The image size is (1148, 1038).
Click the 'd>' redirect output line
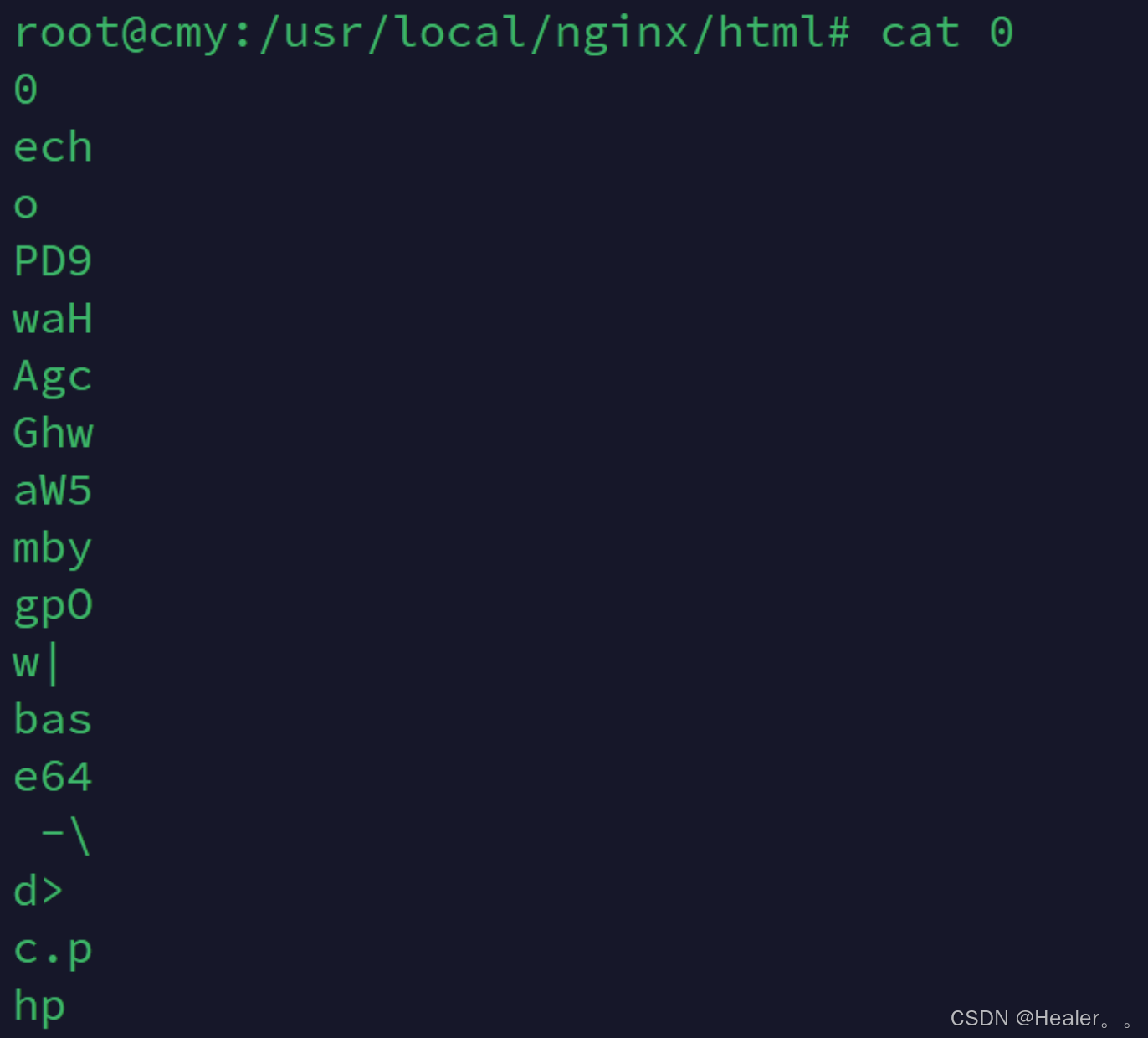pos(38,890)
